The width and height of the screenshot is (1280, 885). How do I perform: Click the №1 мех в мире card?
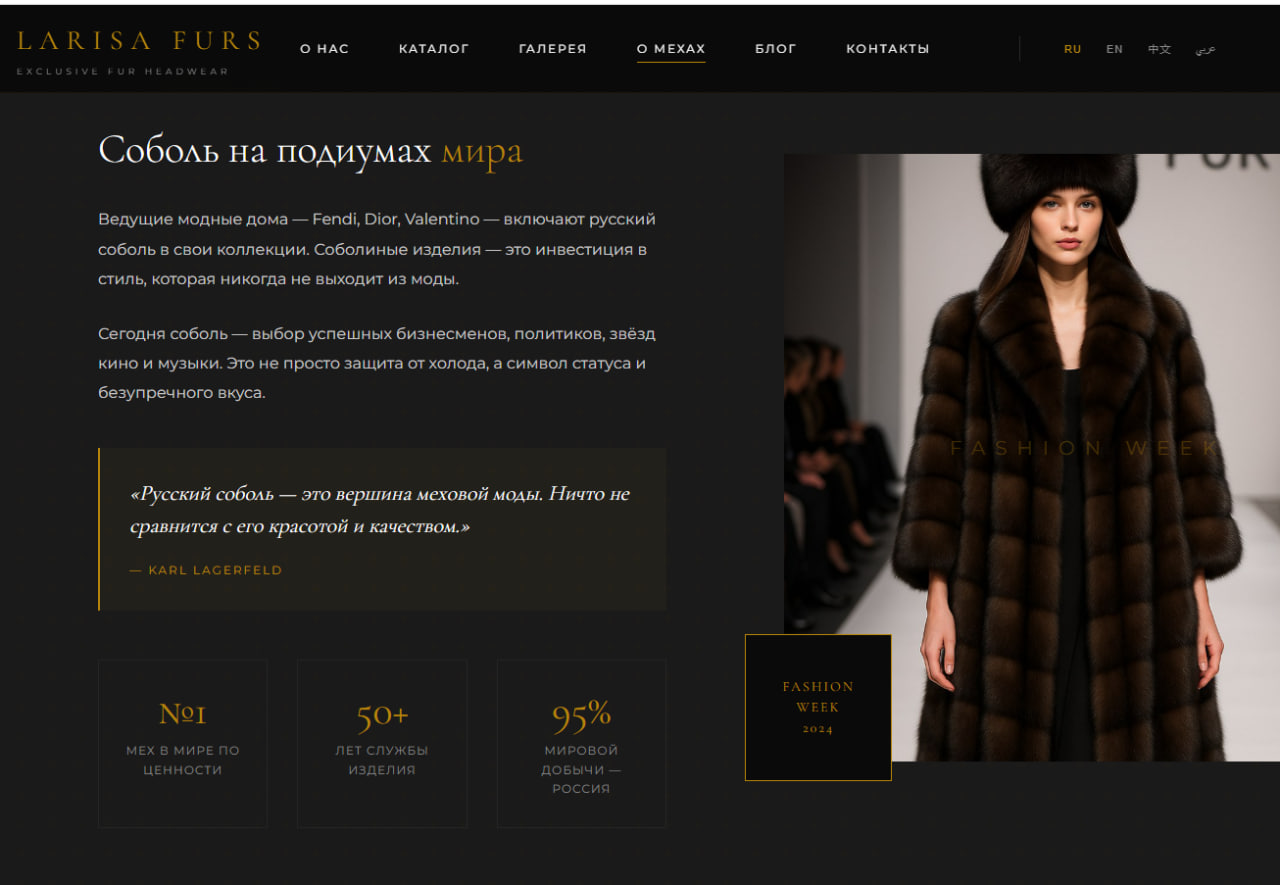coord(182,743)
